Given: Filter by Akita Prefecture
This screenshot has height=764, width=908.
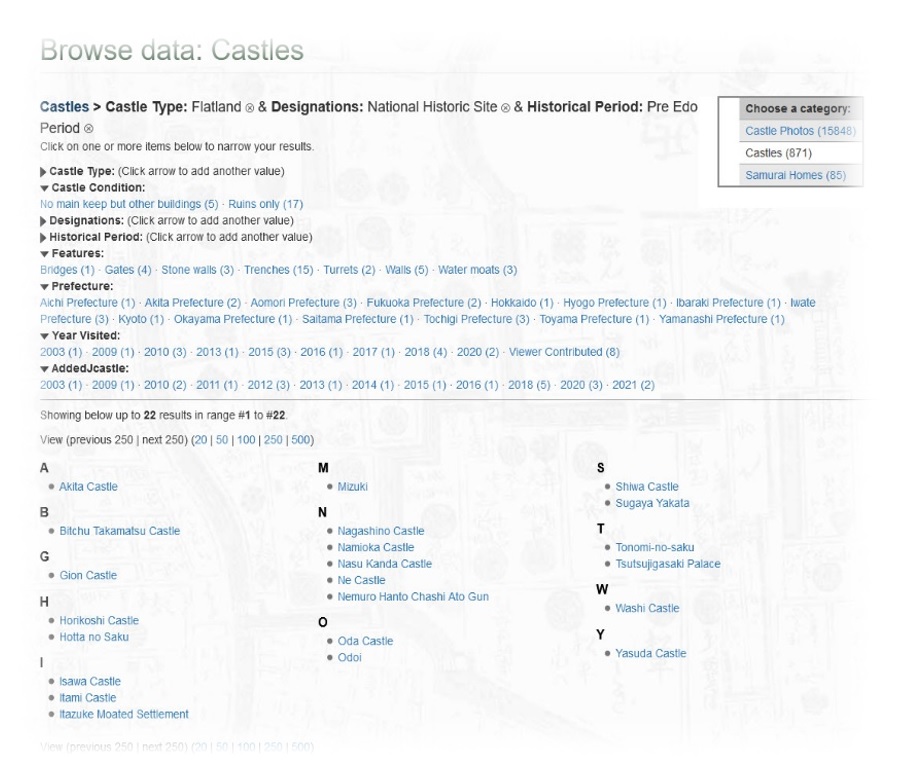Looking at the screenshot, I should 193,303.
